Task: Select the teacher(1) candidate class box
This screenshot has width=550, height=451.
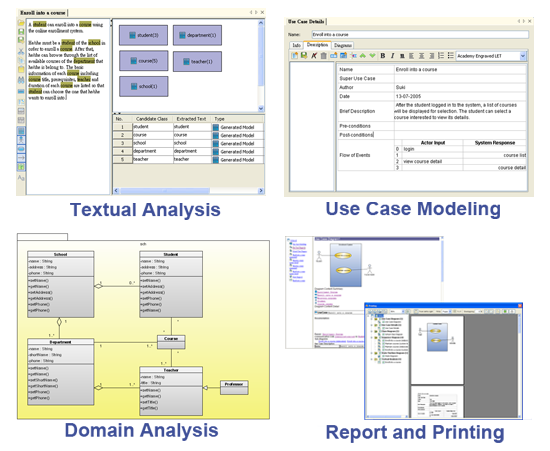Action: [197, 61]
